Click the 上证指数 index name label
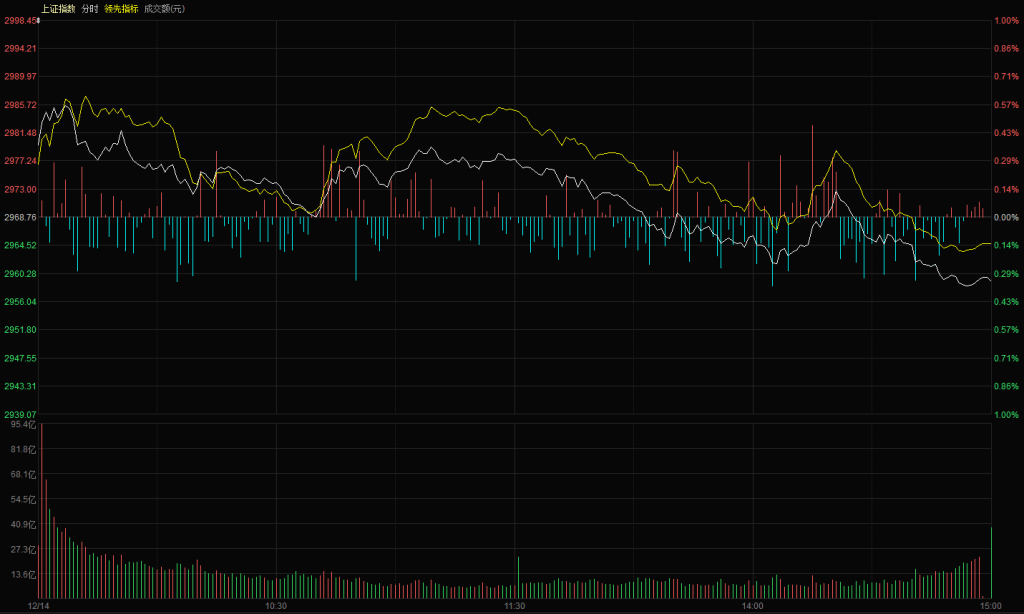This screenshot has width=1024, height=614. click(58, 8)
